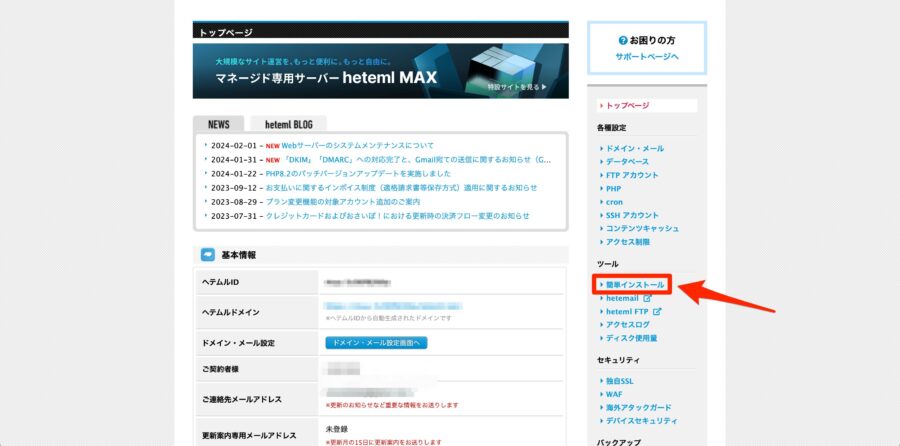Click external link icon beside heteml FTP
The width and height of the screenshot is (900, 446).
657,311
